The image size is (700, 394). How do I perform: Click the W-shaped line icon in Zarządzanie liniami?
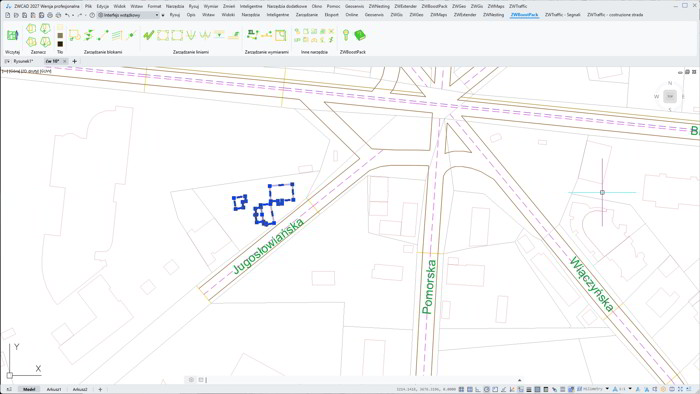tap(205, 35)
